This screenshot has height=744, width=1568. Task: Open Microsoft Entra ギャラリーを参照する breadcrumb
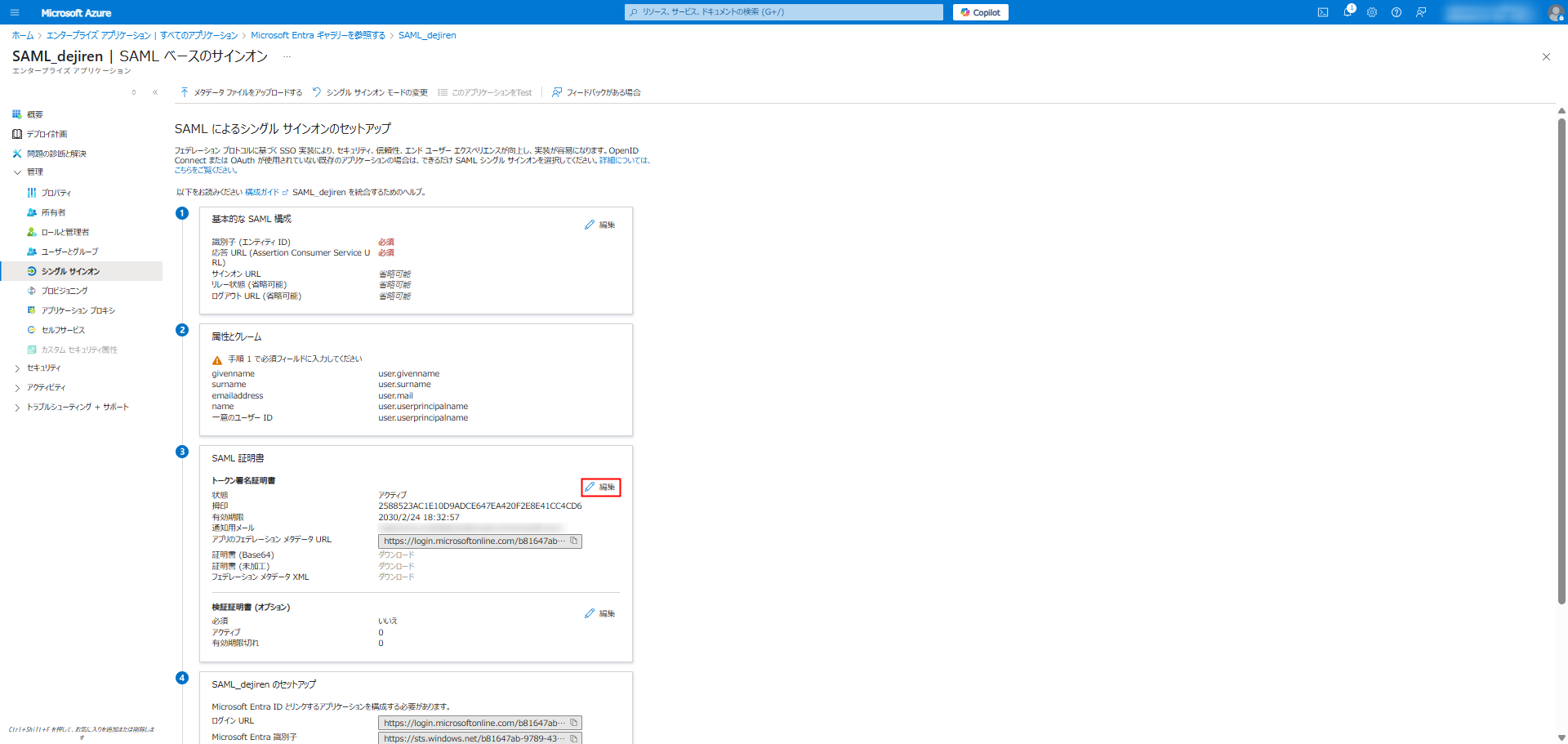click(x=318, y=35)
